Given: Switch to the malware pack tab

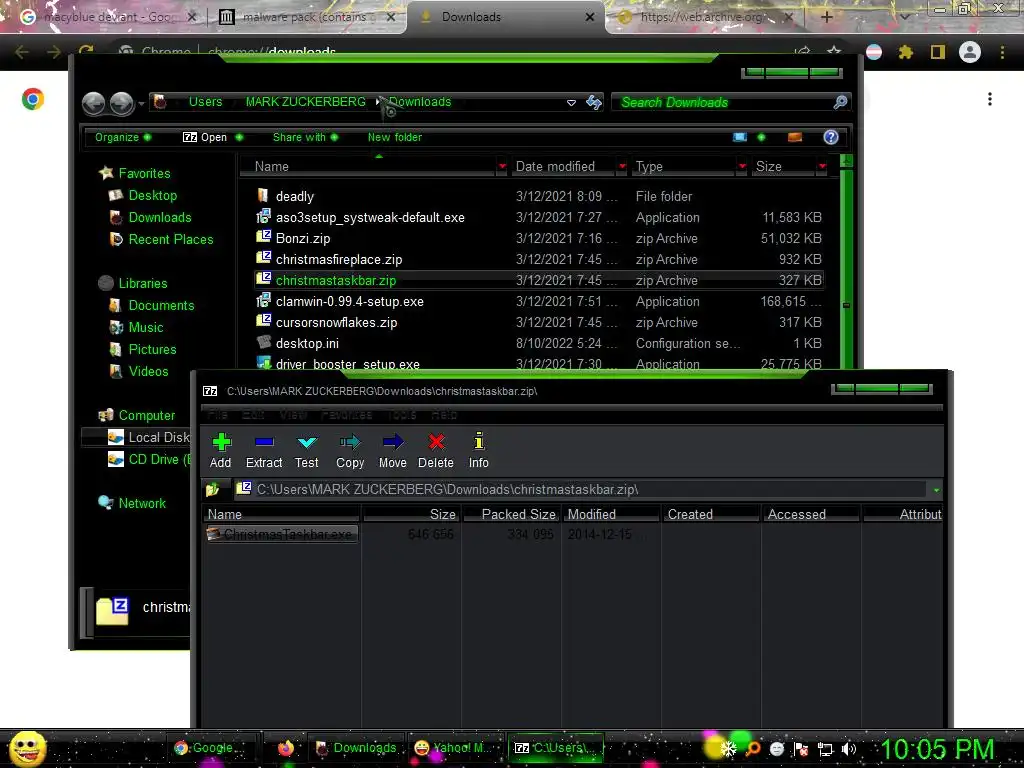Looking at the screenshot, I should pos(307,17).
